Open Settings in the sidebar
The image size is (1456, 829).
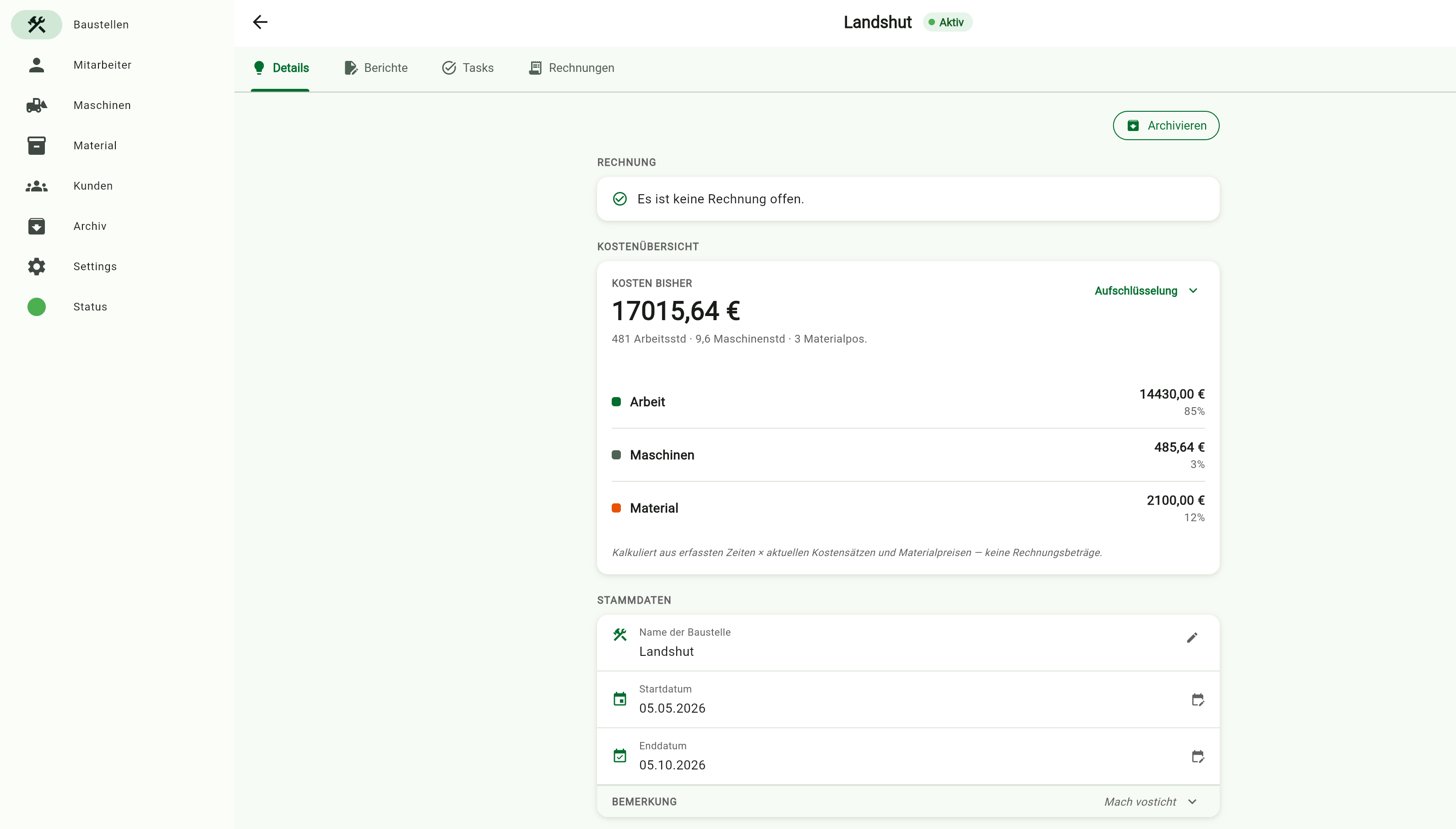coord(95,267)
